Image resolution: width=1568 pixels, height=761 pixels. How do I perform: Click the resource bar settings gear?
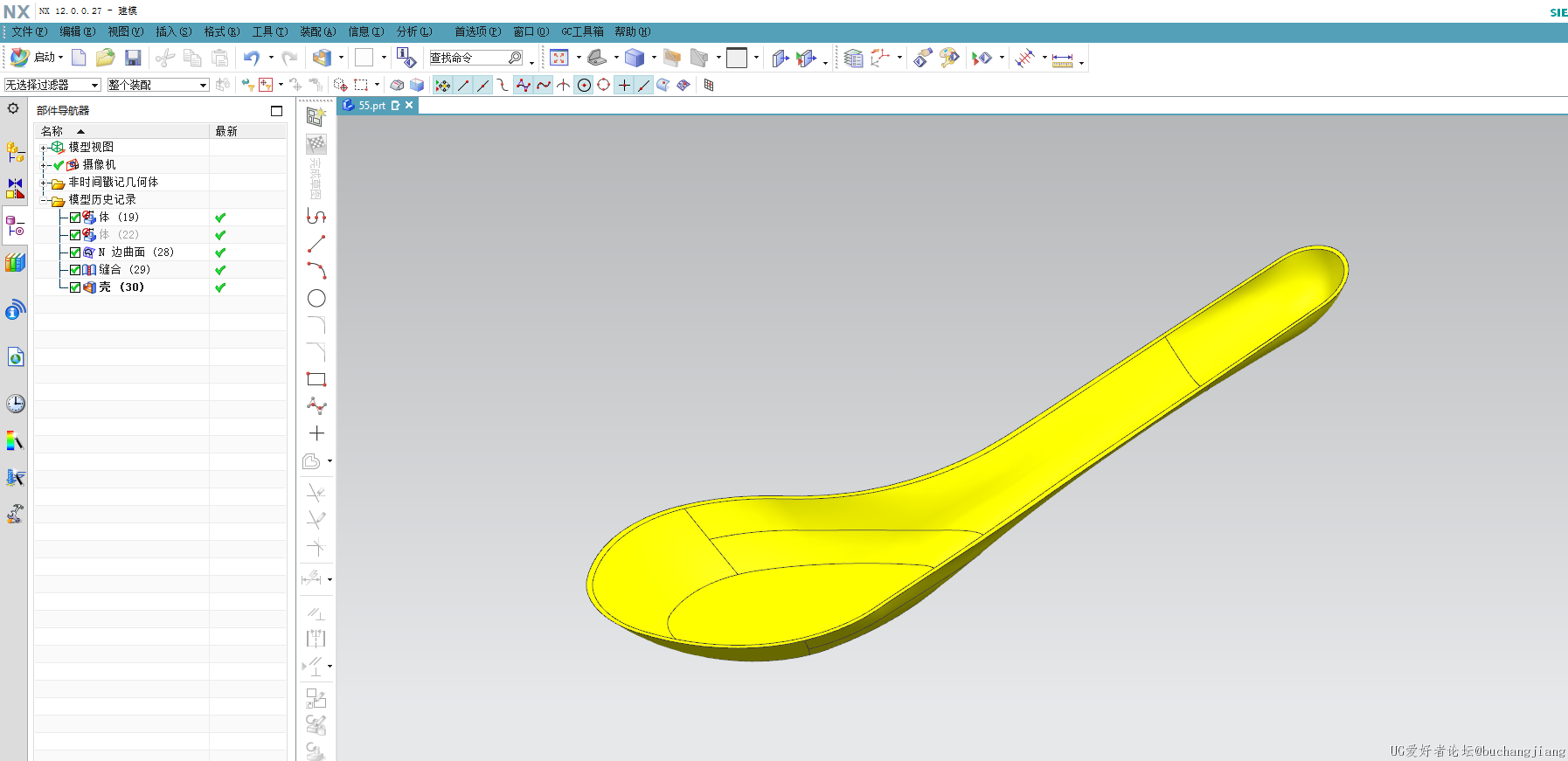tap(13, 109)
